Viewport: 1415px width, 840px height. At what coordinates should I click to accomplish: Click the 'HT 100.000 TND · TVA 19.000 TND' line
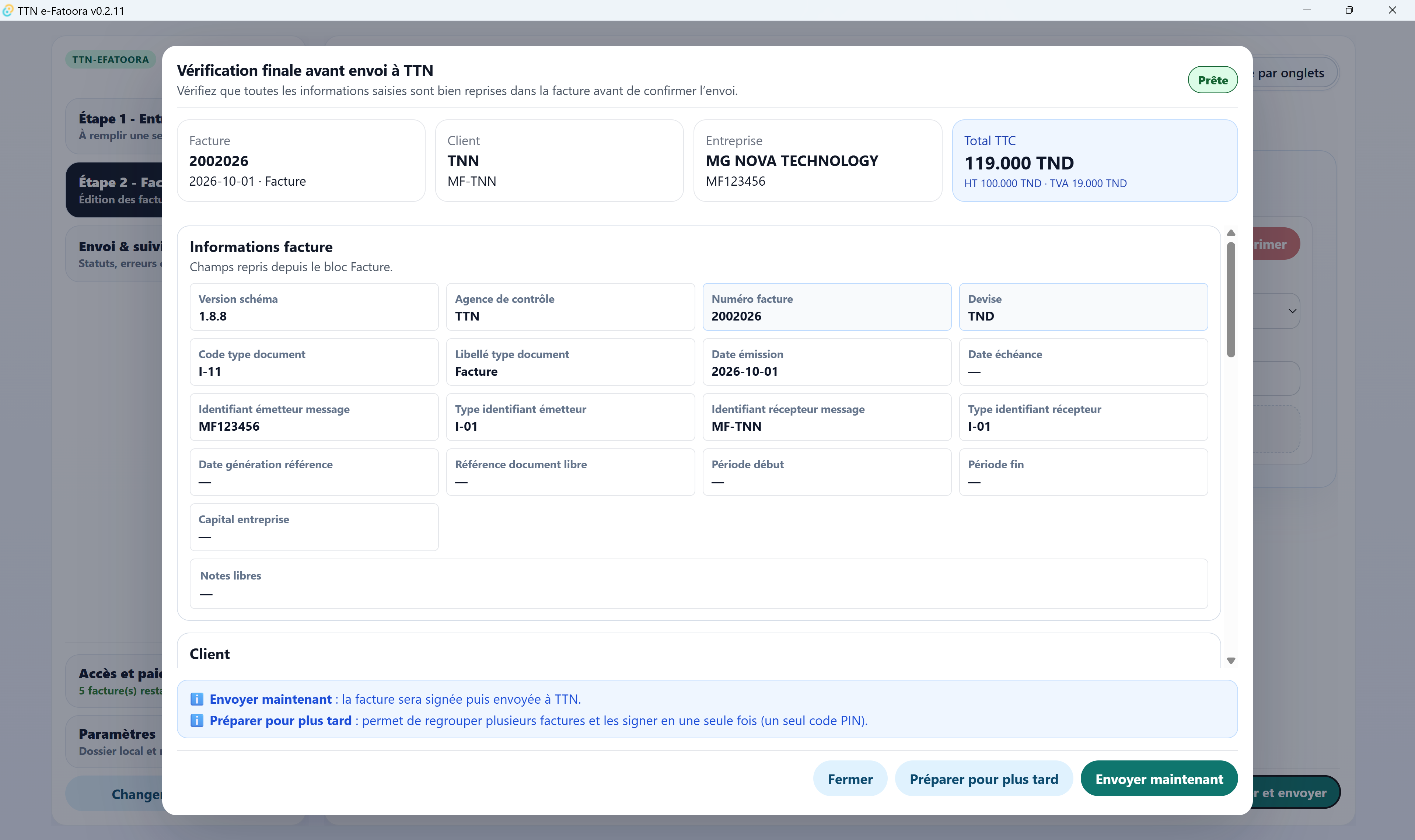point(1045,183)
